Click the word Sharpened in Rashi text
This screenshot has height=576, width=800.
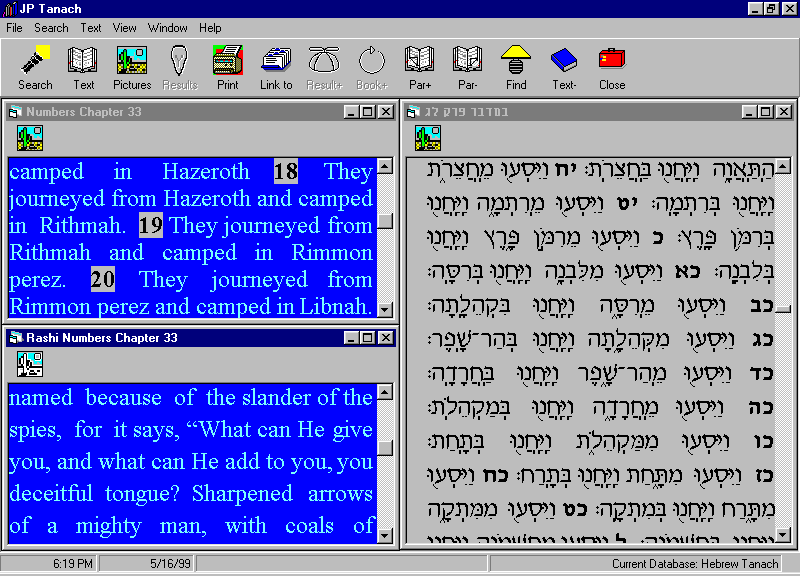tap(242, 493)
